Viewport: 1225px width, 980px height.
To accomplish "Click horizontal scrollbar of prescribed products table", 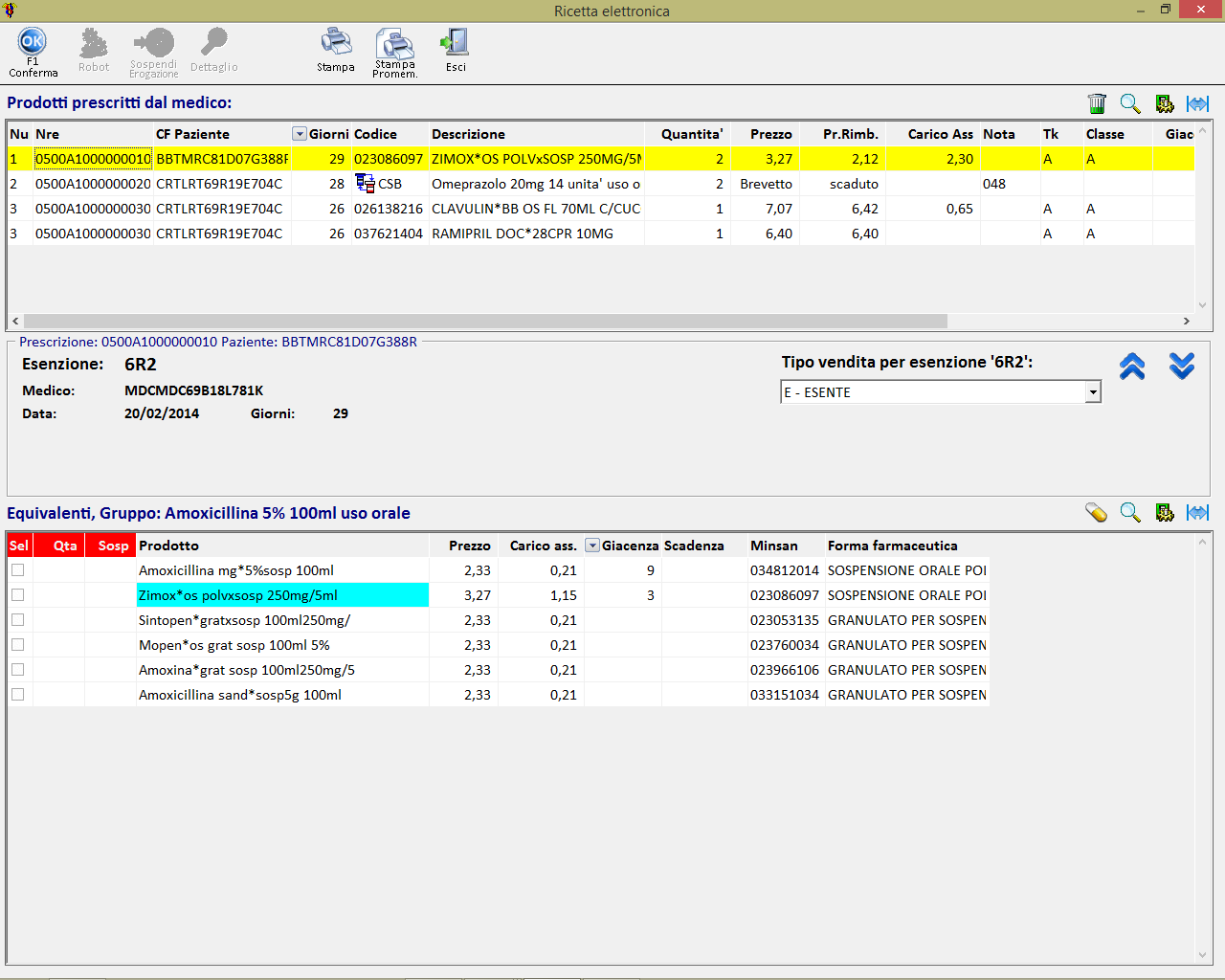I will (x=485, y=322).
